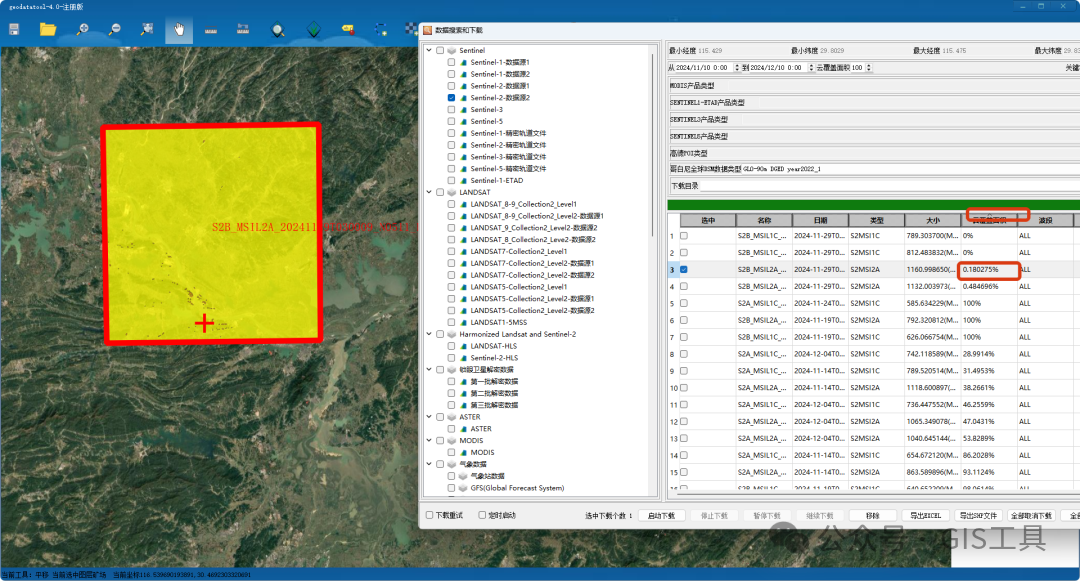The image size is (1080, 581).
Task: Click the ASTER child layer icon
Action: tap(464, 429)
